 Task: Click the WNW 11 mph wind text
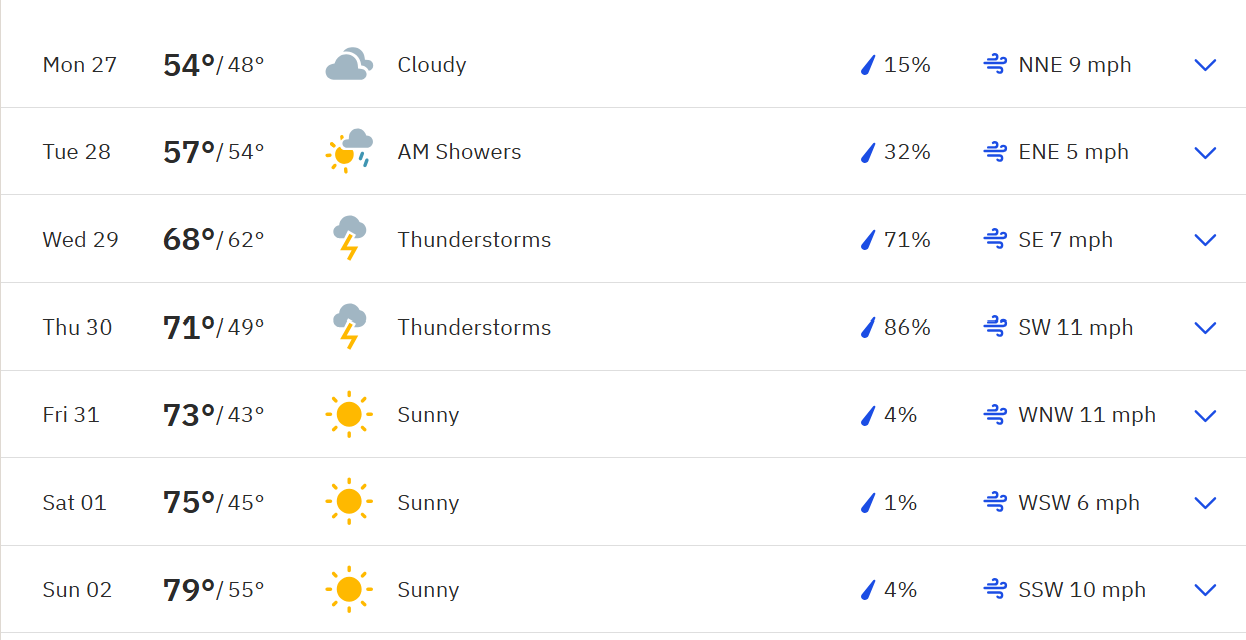1087,415
